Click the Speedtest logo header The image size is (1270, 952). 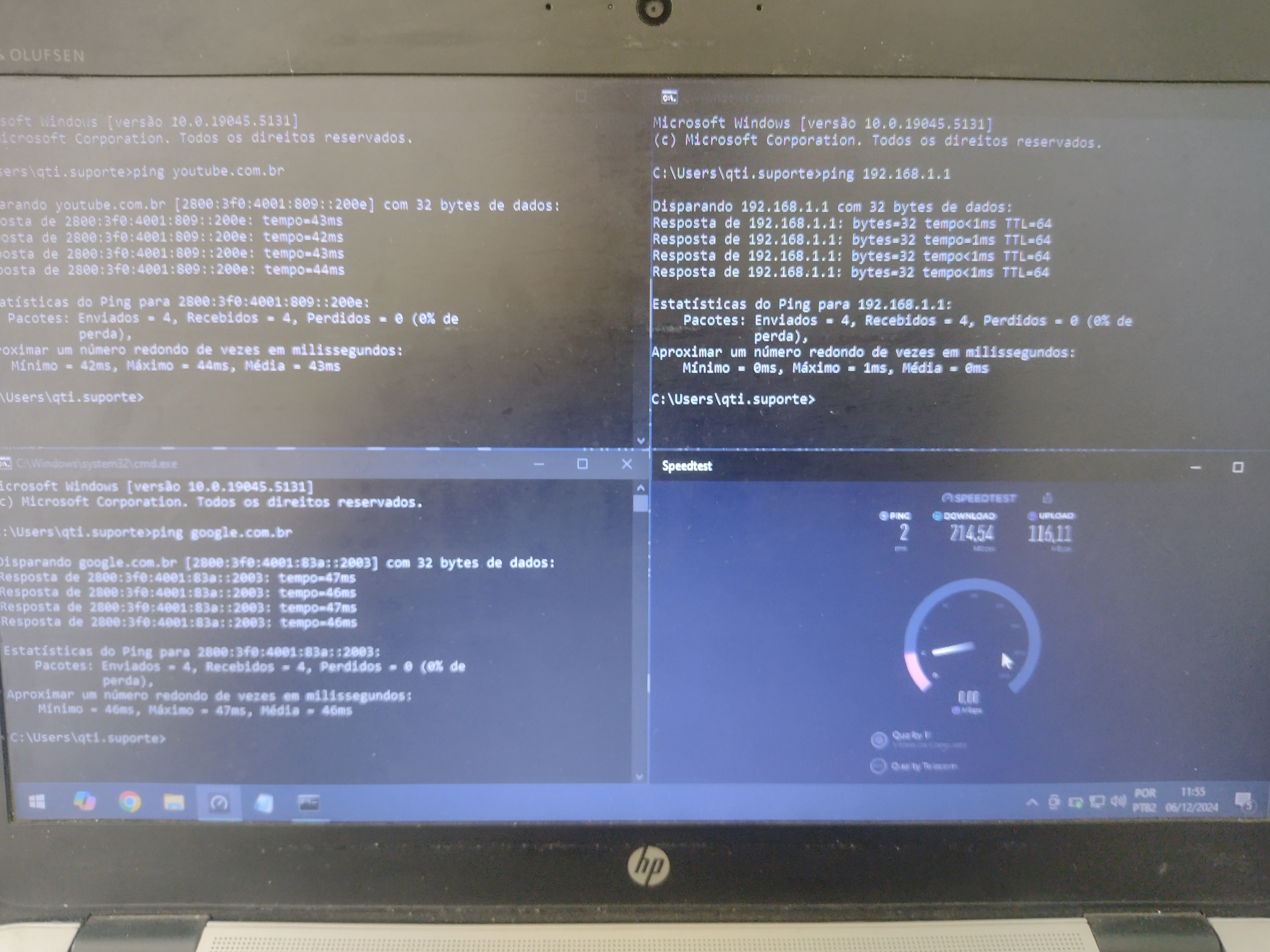pyautogui.click(x=980, y=498)
